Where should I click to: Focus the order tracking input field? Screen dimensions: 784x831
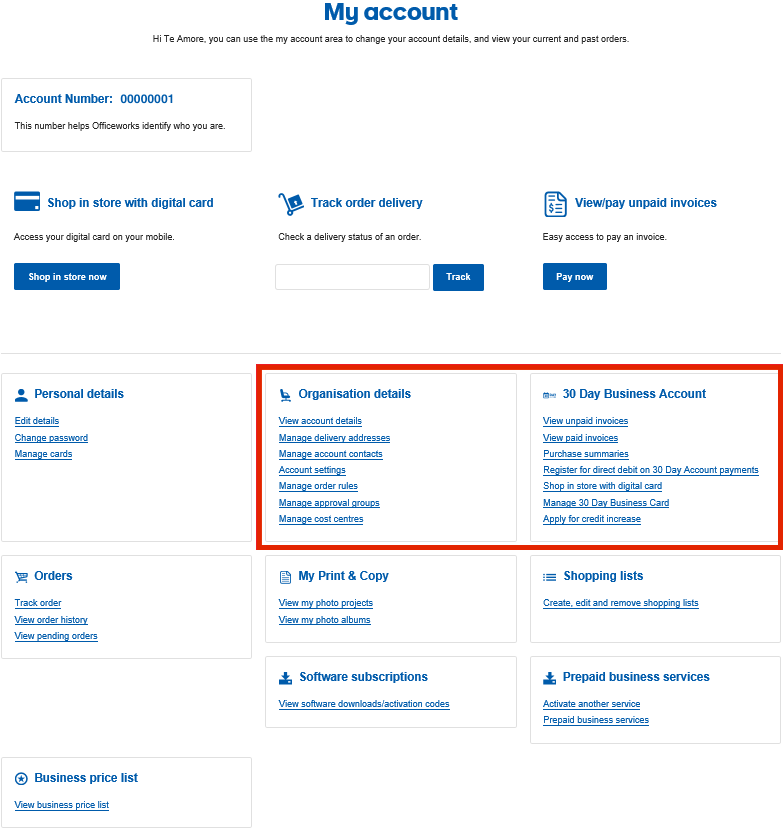click(352, 277)
